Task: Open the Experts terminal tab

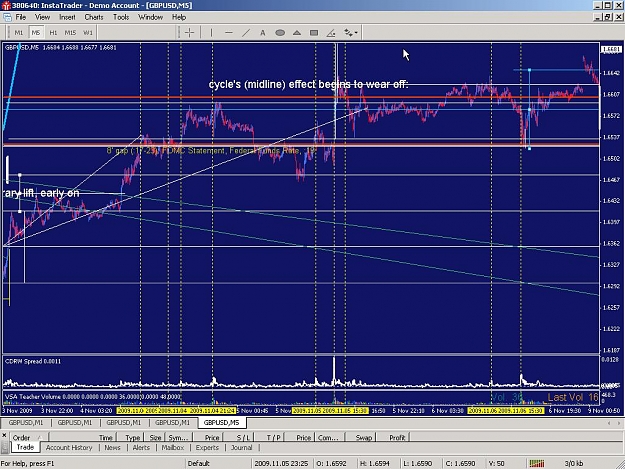Action: click(207, 447)
